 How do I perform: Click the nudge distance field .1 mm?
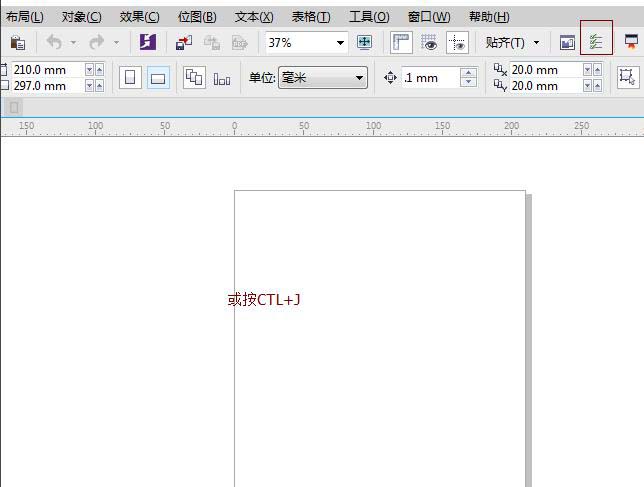430,78
